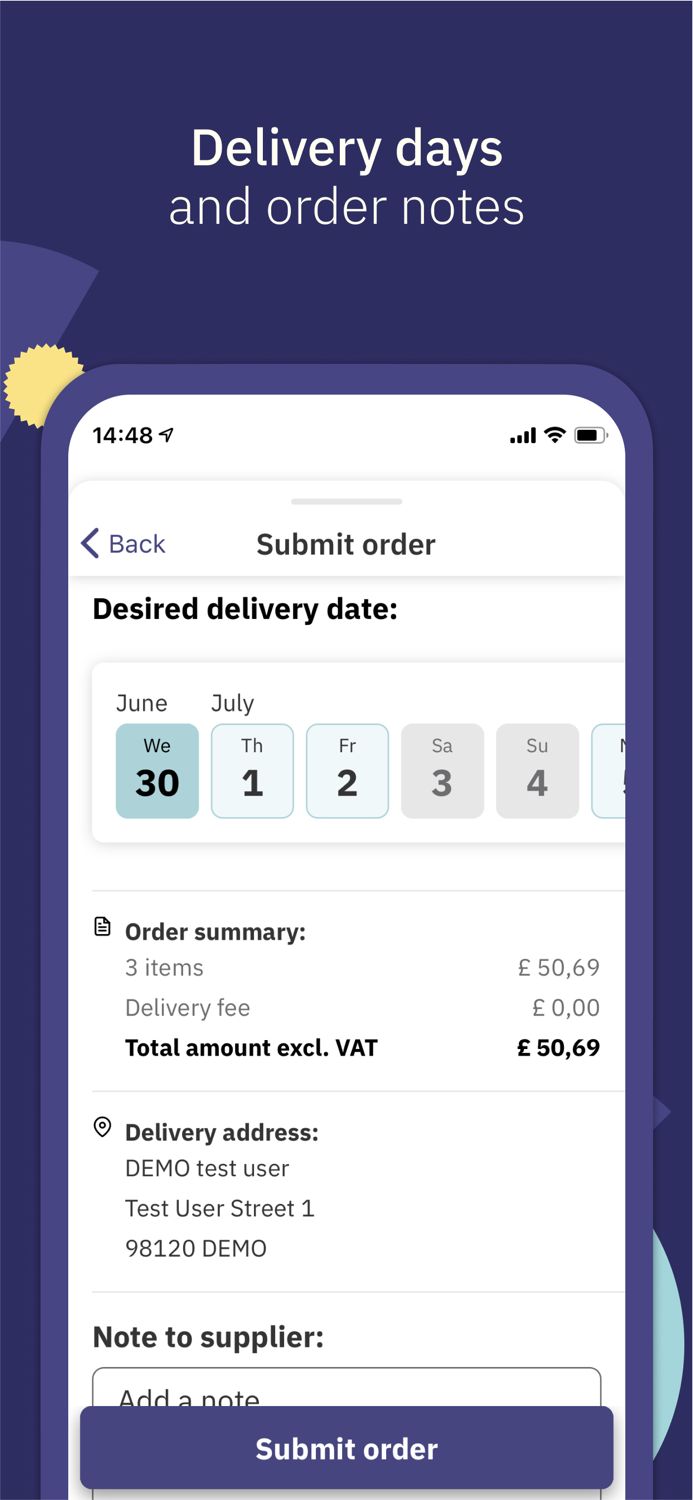
Task: Tap the back chevron icon
Action: pyautogui.click(x=89, y=543)
